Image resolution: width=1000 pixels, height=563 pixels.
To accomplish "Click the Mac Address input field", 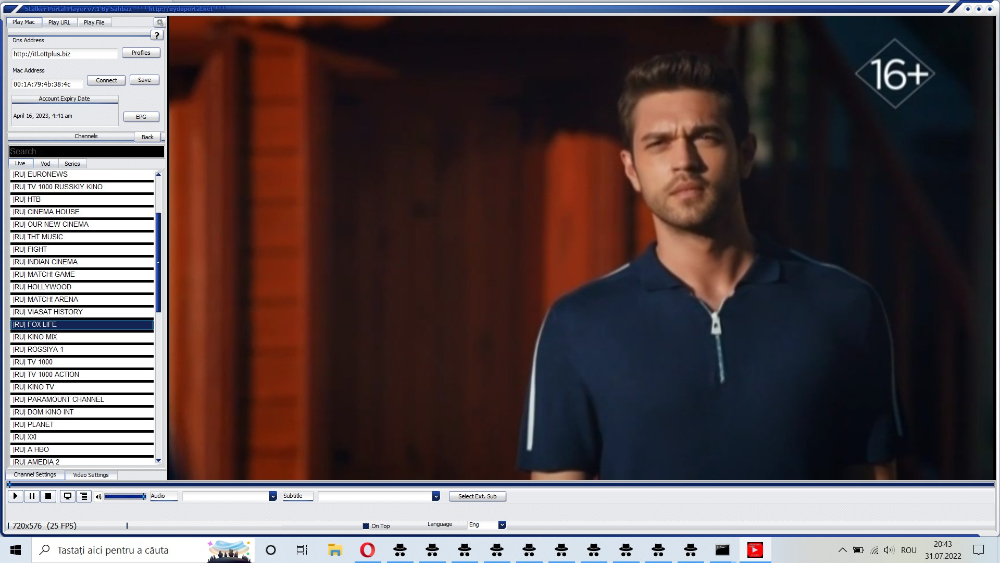I will [x=47, y=84].
